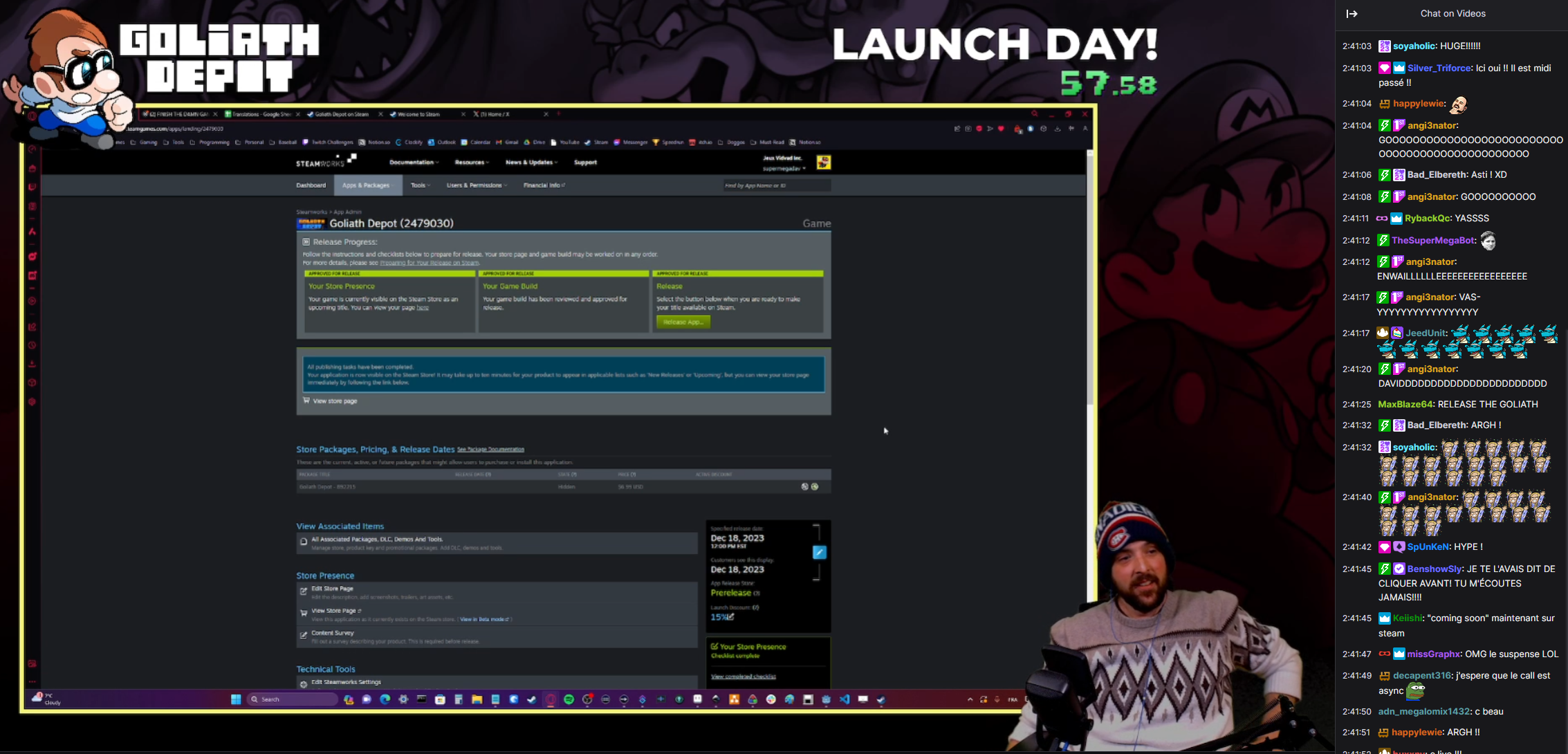Expand the News & Updates menu
Screen dimensions: 1568x754
click(x=531, y=163)
